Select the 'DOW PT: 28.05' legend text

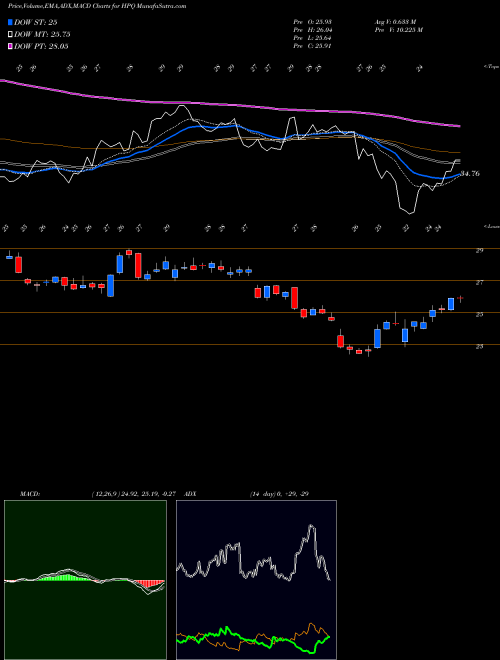click(41, 46)
